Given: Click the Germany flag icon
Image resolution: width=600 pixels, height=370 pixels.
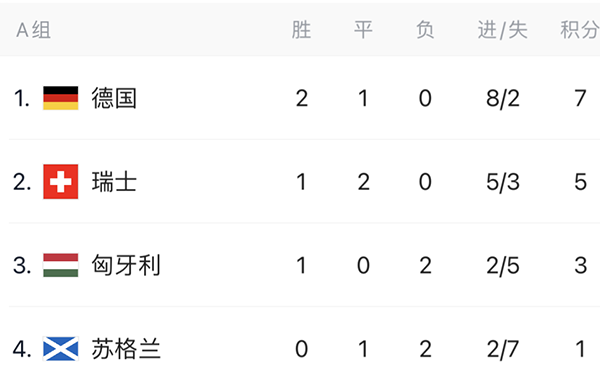Looking at the screenshot, I should [x=60, y=98].
